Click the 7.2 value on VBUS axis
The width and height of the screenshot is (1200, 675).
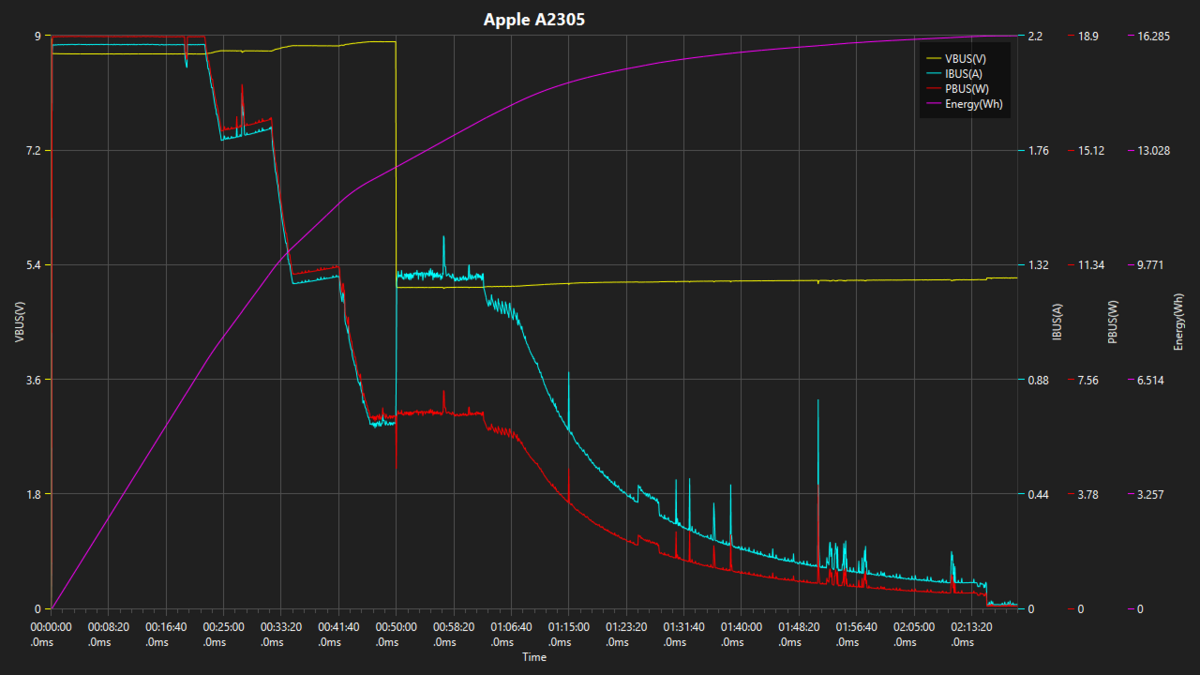tap(34, 151)
